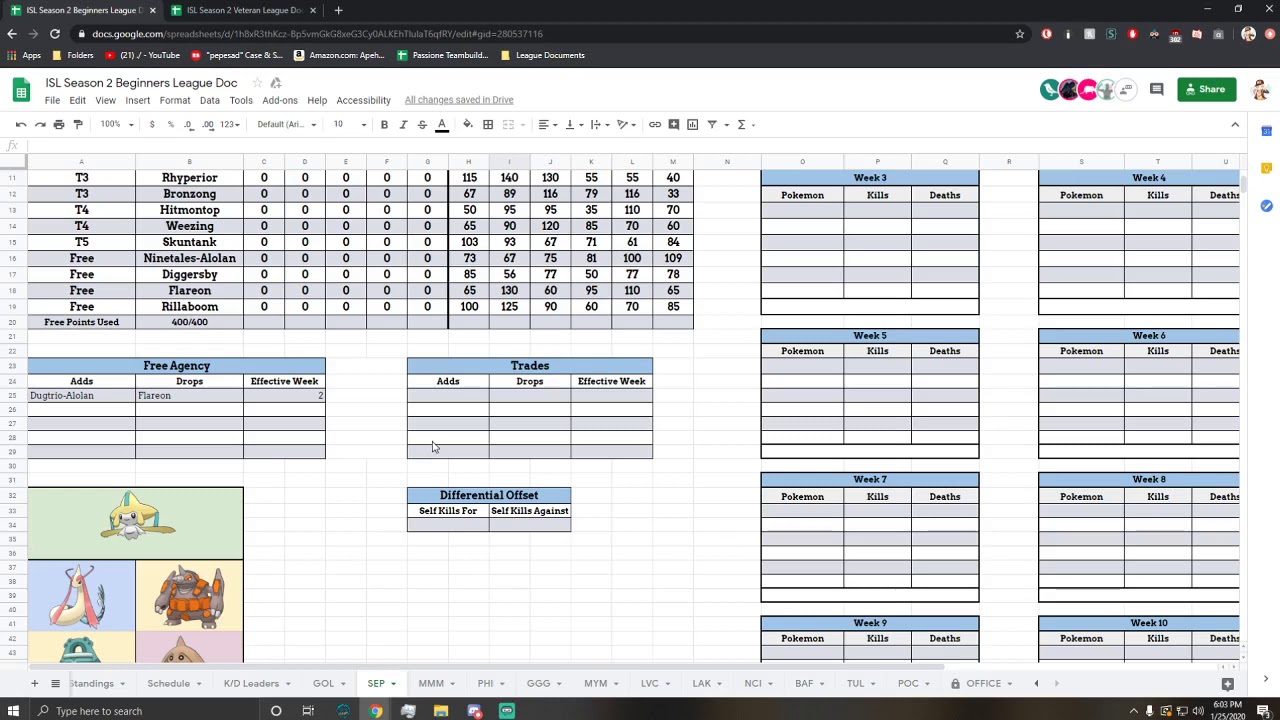Click the Add Sheet plus button
The width and height of the screenshot is (1280, 720).
click(34, 684)
